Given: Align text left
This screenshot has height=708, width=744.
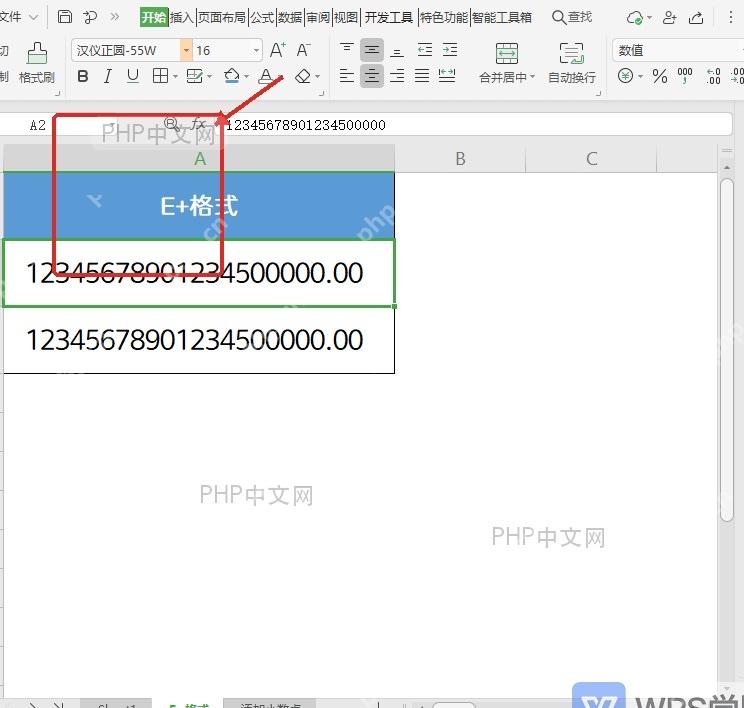Looking at the screenshot, I should [347, 76].
